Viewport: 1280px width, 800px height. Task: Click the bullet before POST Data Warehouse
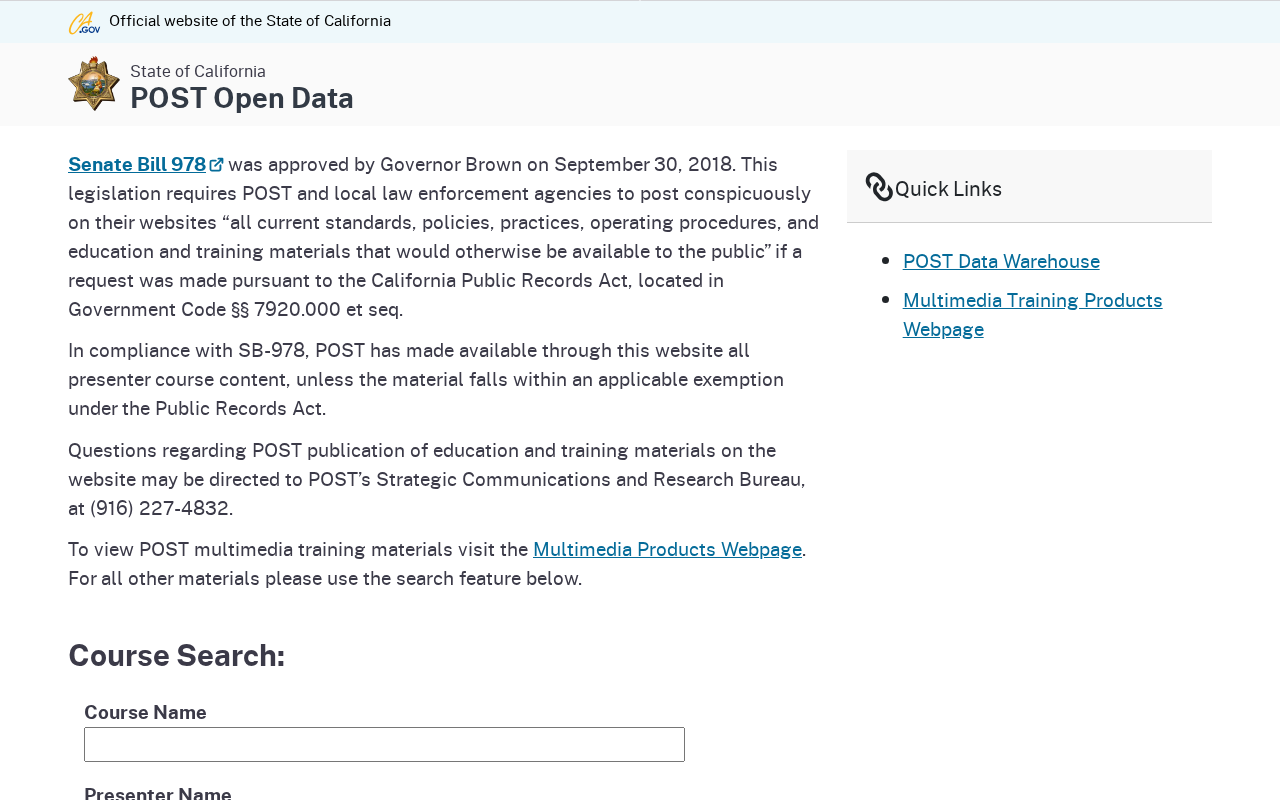886,261
